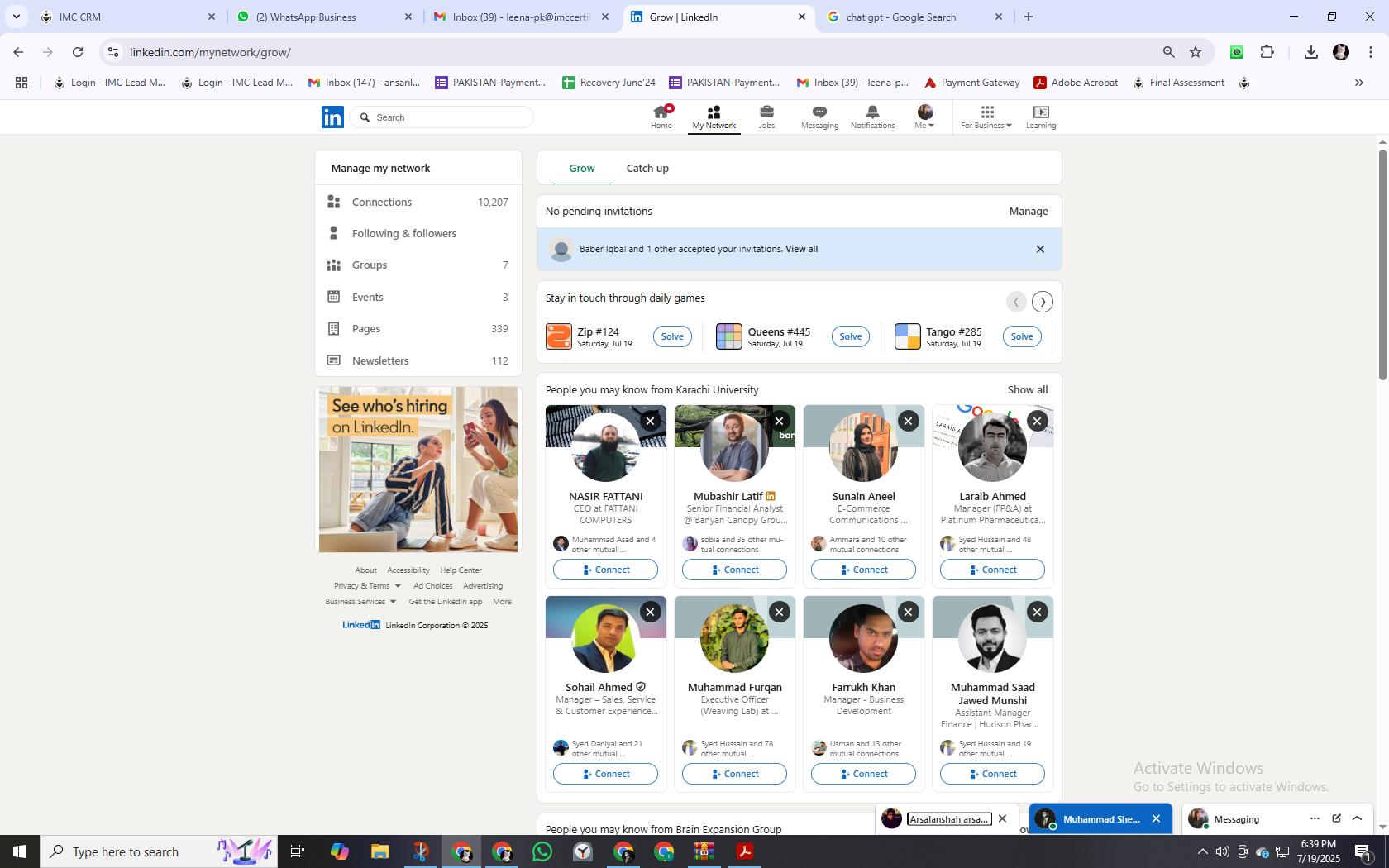The height and width of the screenshot is (868, 1389).
Task: Expand Business Services footer dropdown
Action: point(360,601)
